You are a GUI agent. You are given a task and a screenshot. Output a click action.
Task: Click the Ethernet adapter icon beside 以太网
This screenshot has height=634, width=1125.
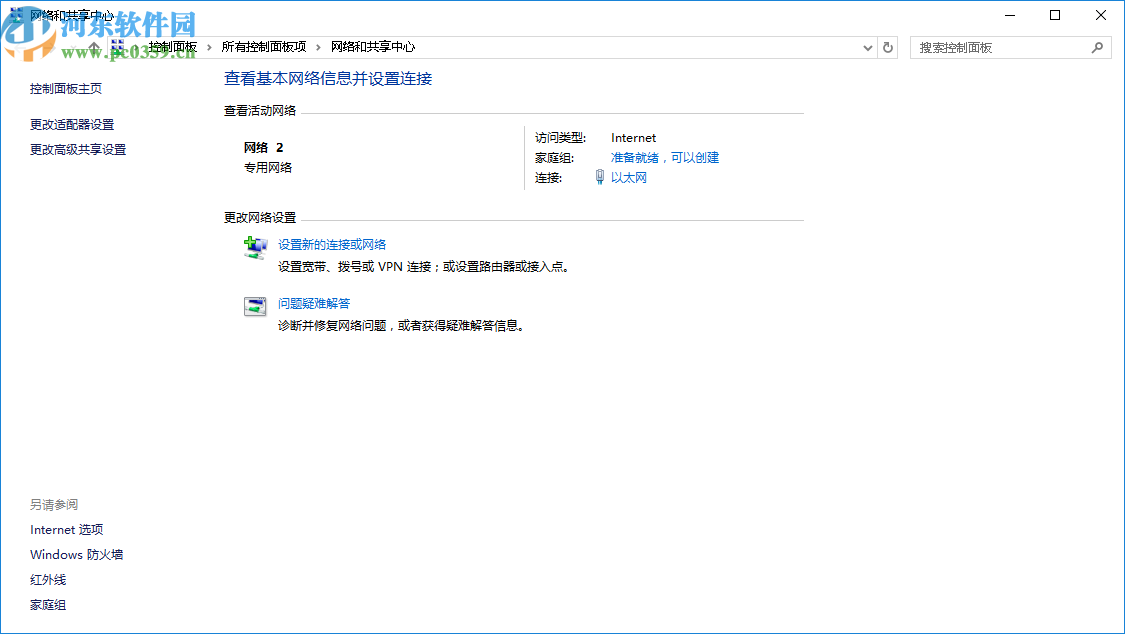click(x=598, y=177)
